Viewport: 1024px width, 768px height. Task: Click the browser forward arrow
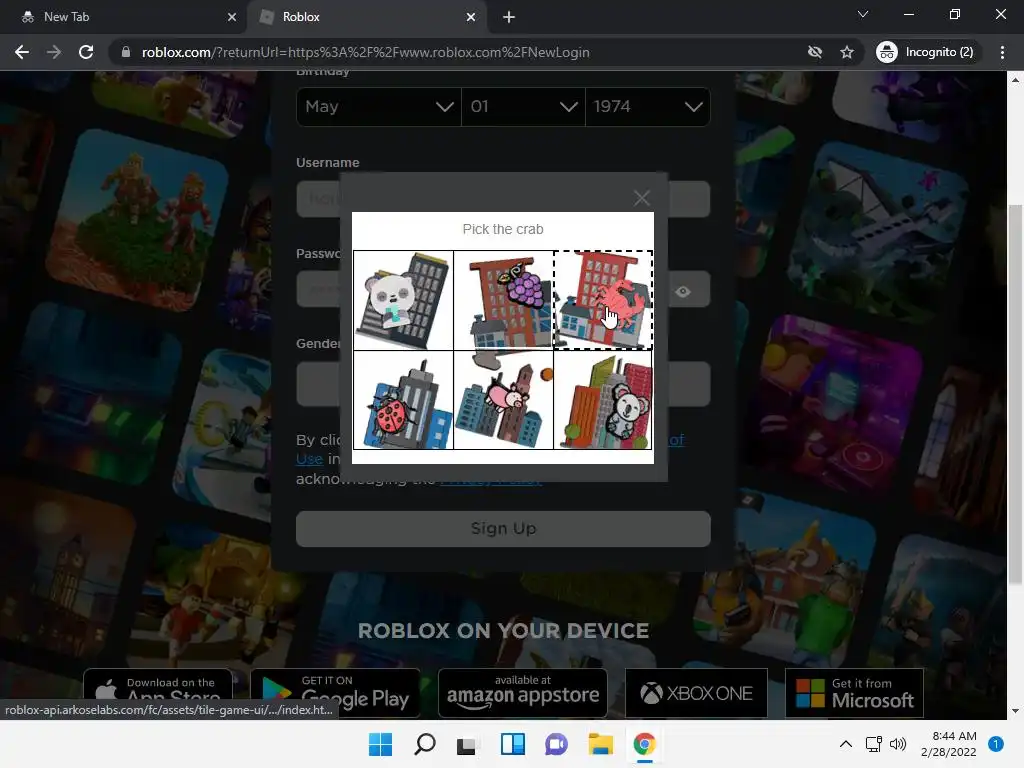pos(54,52)
